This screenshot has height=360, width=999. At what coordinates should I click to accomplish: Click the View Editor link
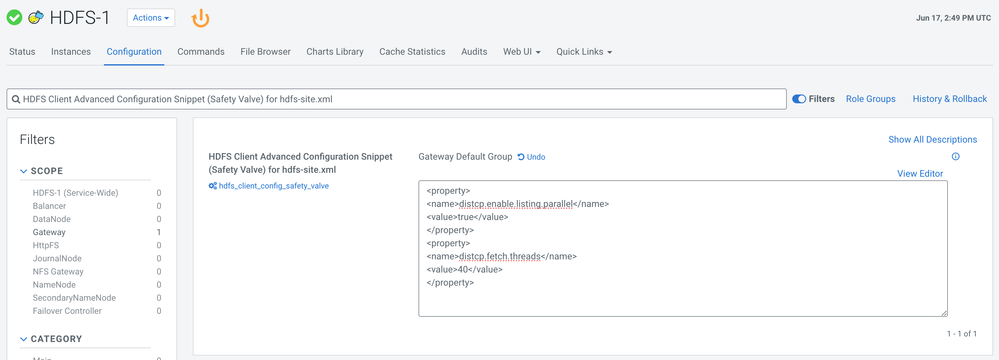pos(920,173)
